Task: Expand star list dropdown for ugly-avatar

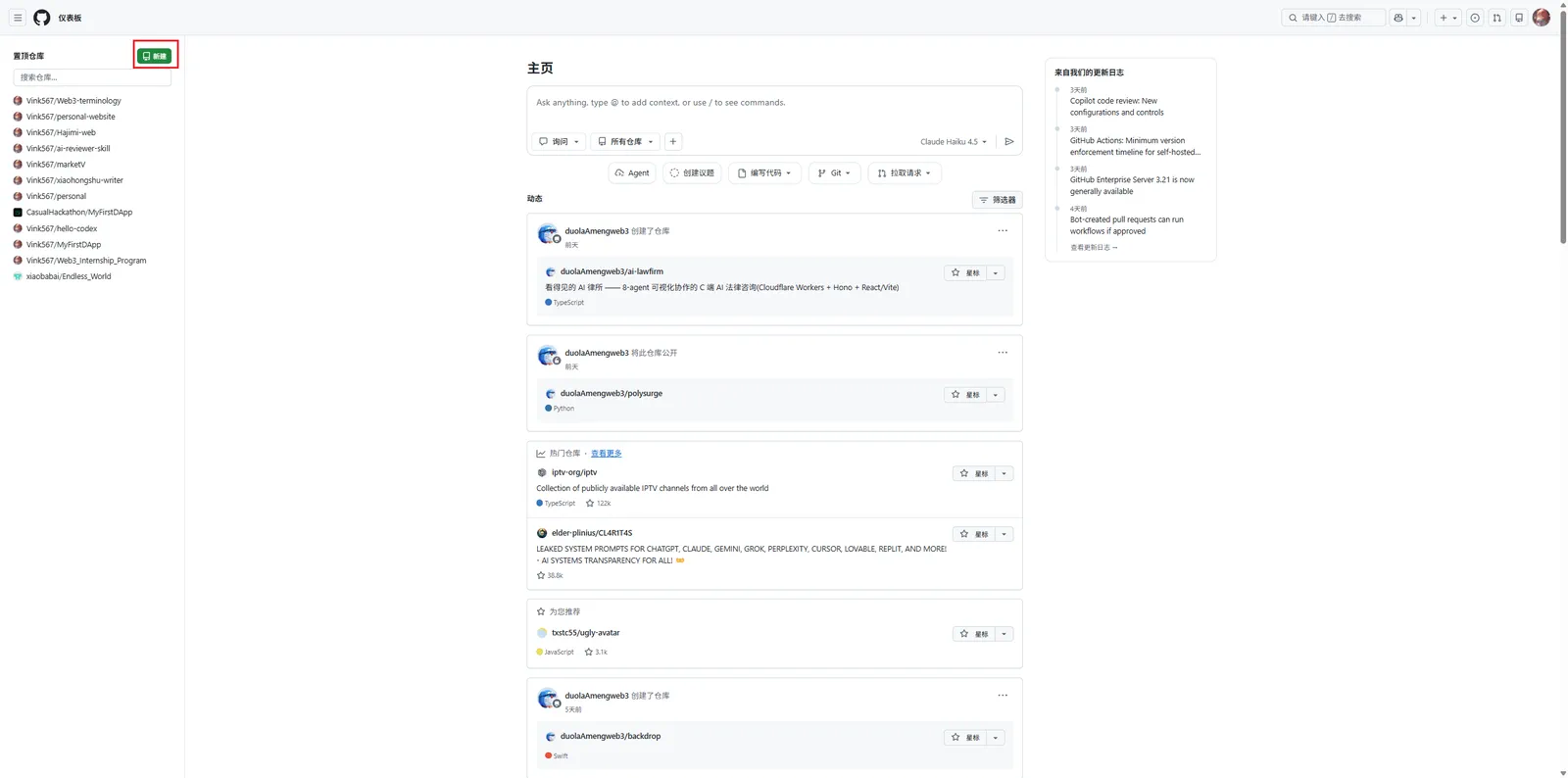Action: click(1004, 634)
